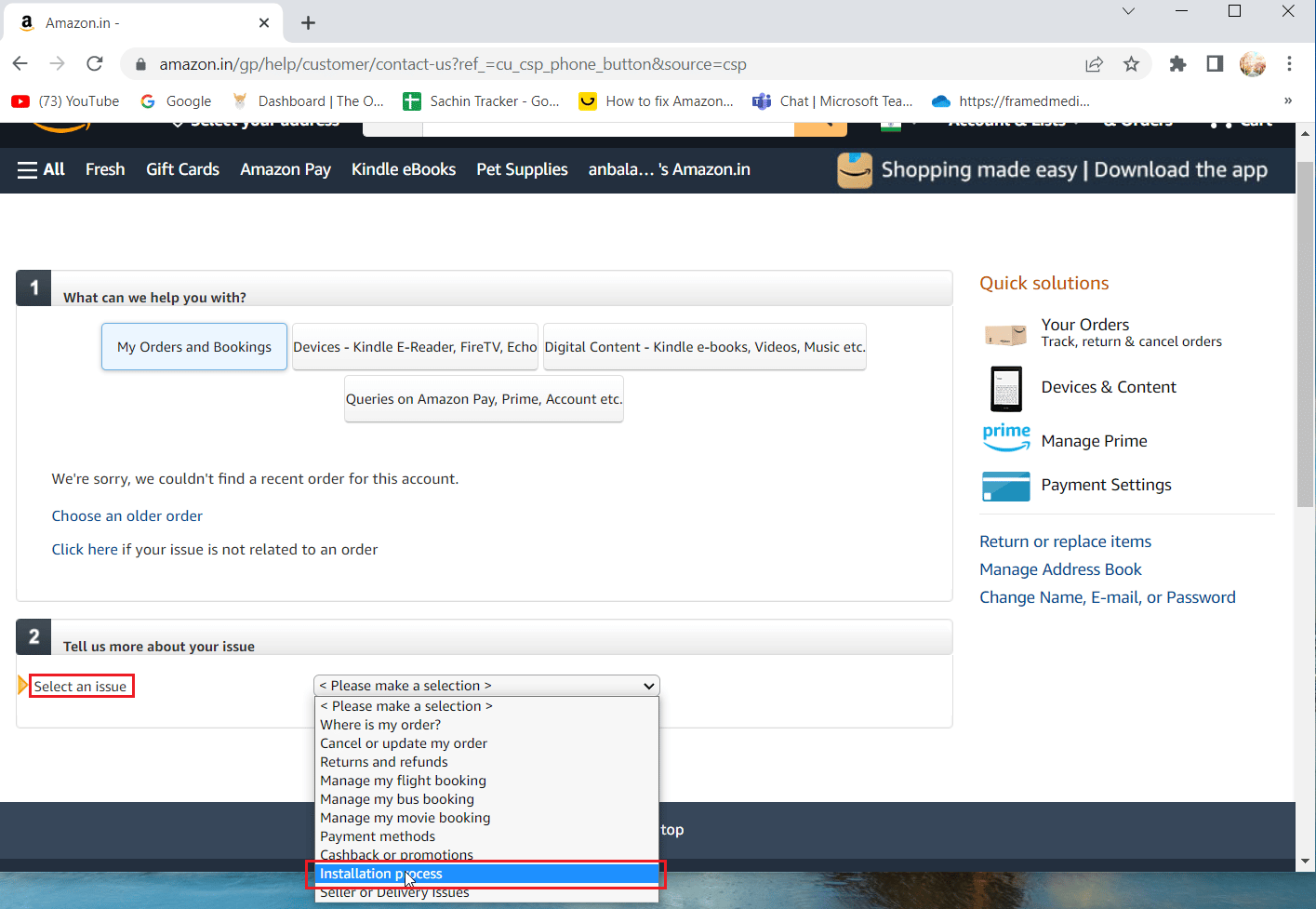Choose 'Cancel or update my order' option
Viewport: 1316px width, 909px height.
(486, 743)
